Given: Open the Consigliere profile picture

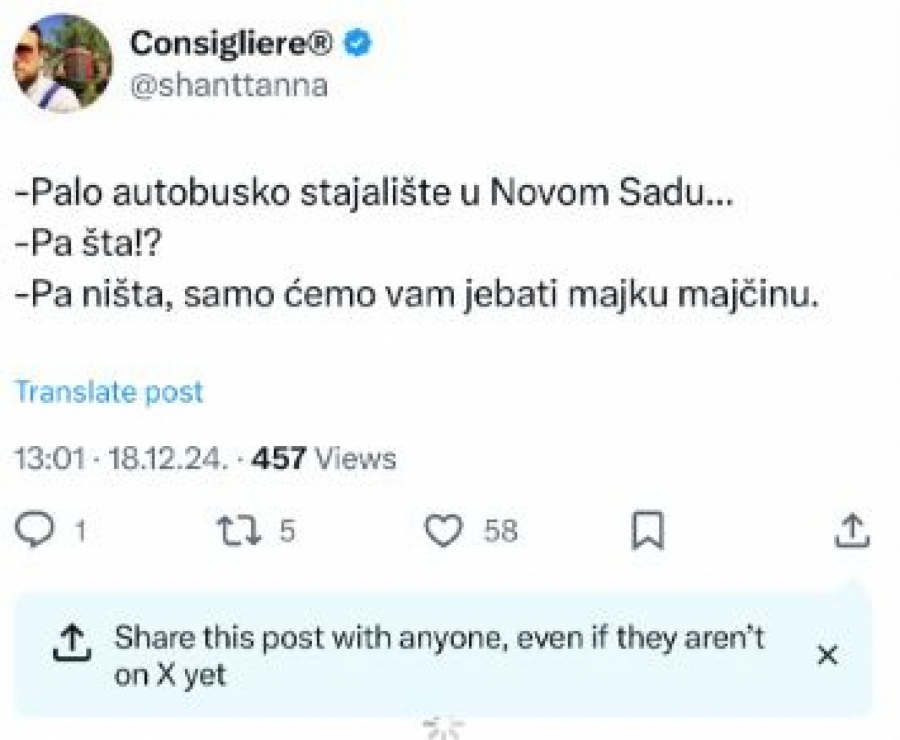Looking at the screenshot, I should click(62, 63).
